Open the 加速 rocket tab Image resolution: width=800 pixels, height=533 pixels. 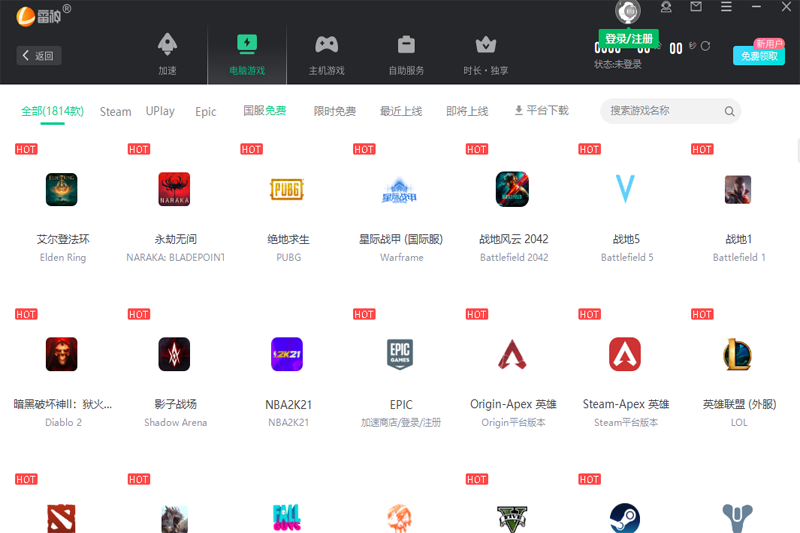point(167,54)
